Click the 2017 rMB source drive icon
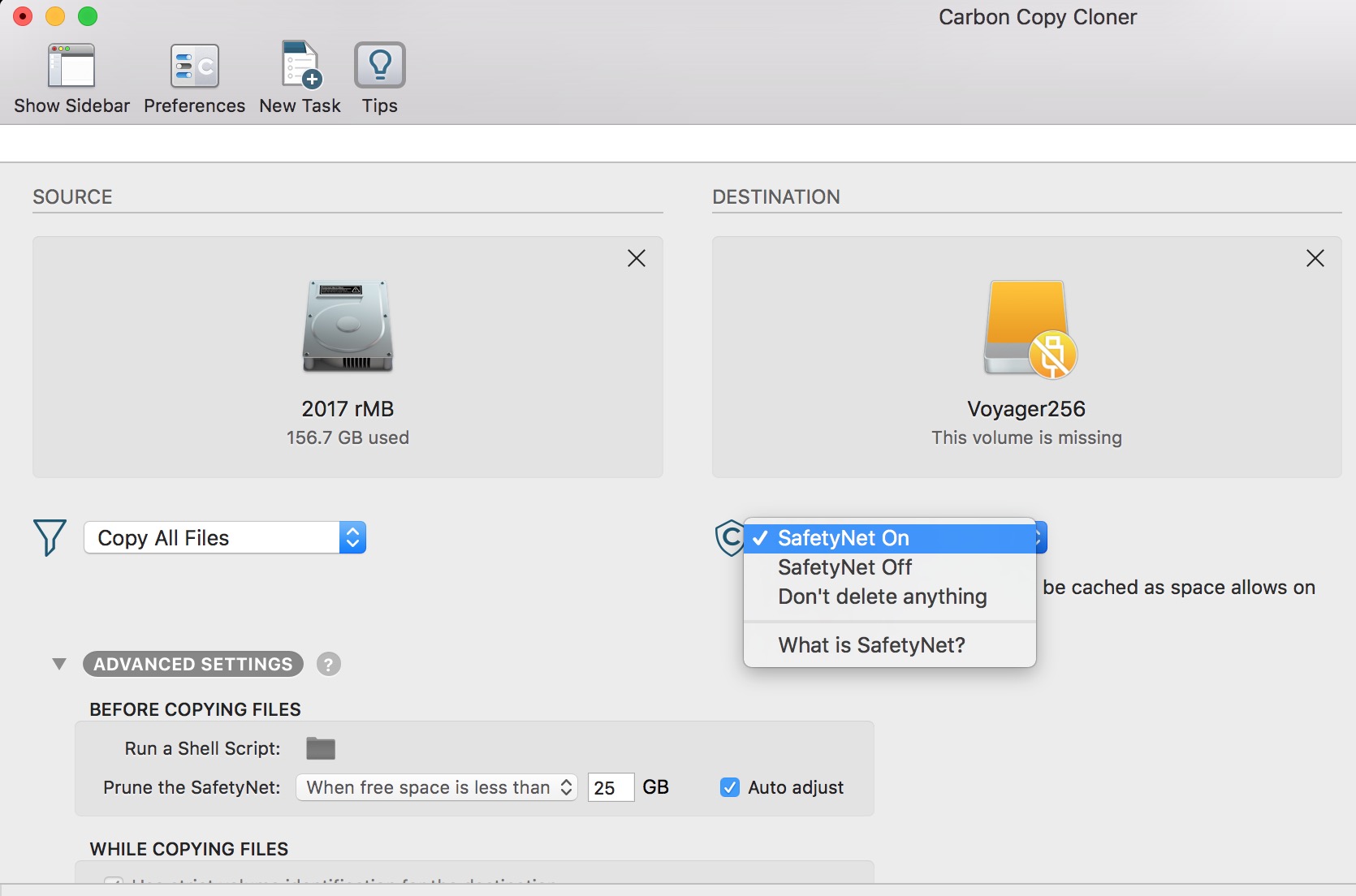The width and height of the screenshot is (1356, 896). pos(348,326)
